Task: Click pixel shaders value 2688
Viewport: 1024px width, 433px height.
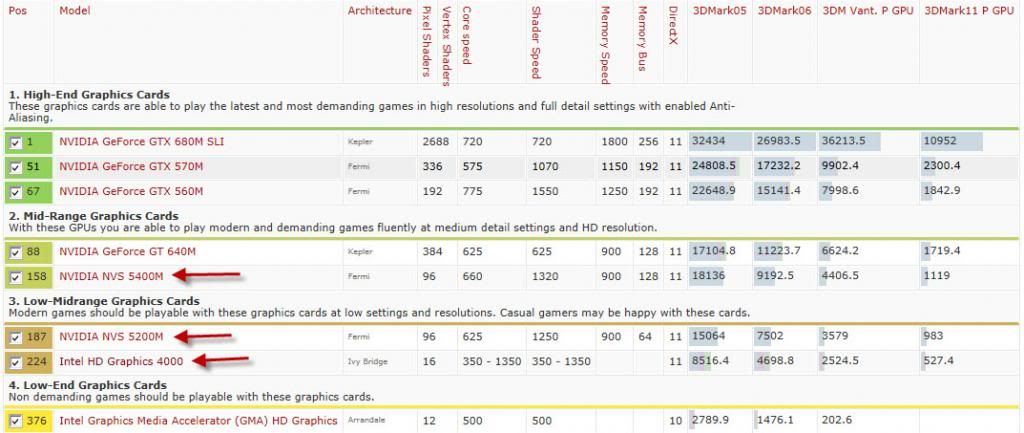Action: tap(436, 142)
